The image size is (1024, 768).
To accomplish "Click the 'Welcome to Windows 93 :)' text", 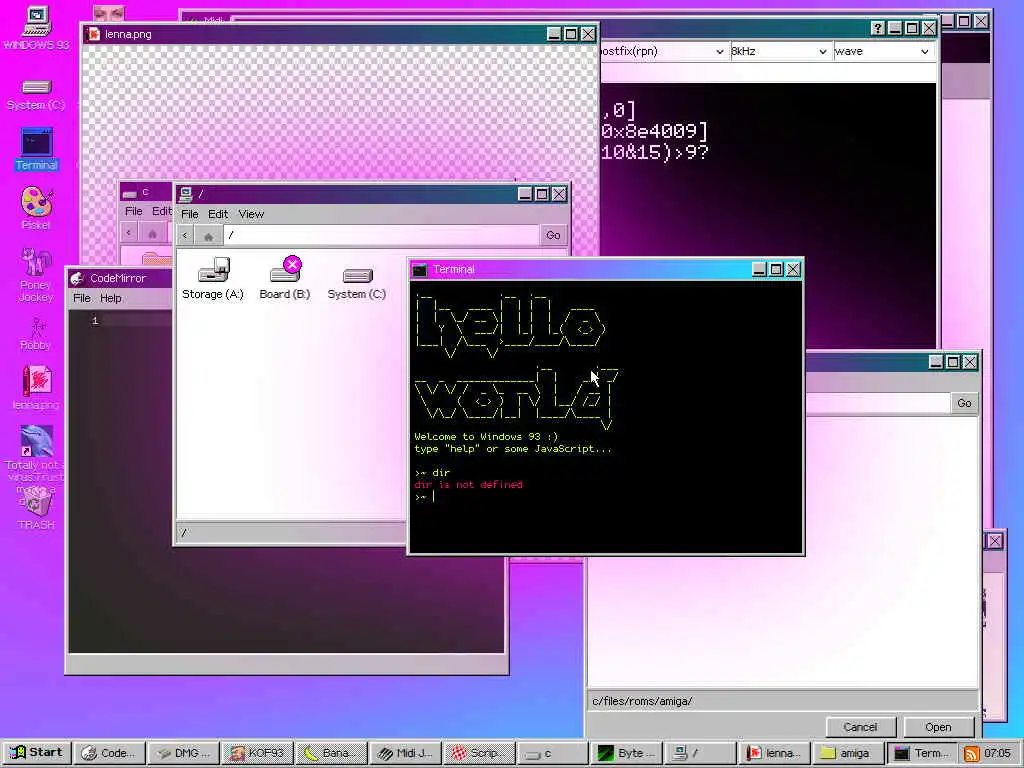I will tap(486, 437).
